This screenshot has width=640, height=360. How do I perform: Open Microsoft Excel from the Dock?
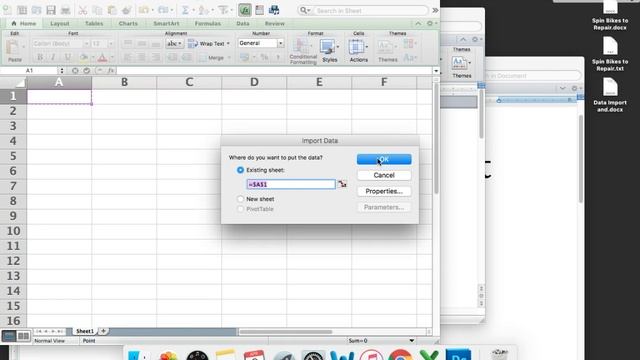click(x=429, y=355)
